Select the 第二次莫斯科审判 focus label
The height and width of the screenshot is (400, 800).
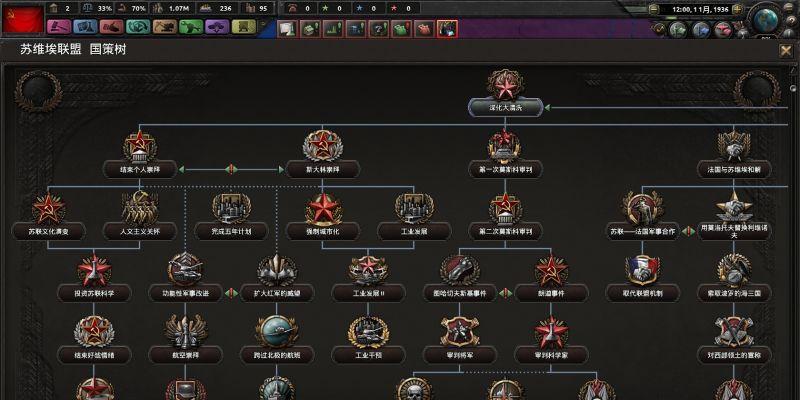tap(506, 231)
